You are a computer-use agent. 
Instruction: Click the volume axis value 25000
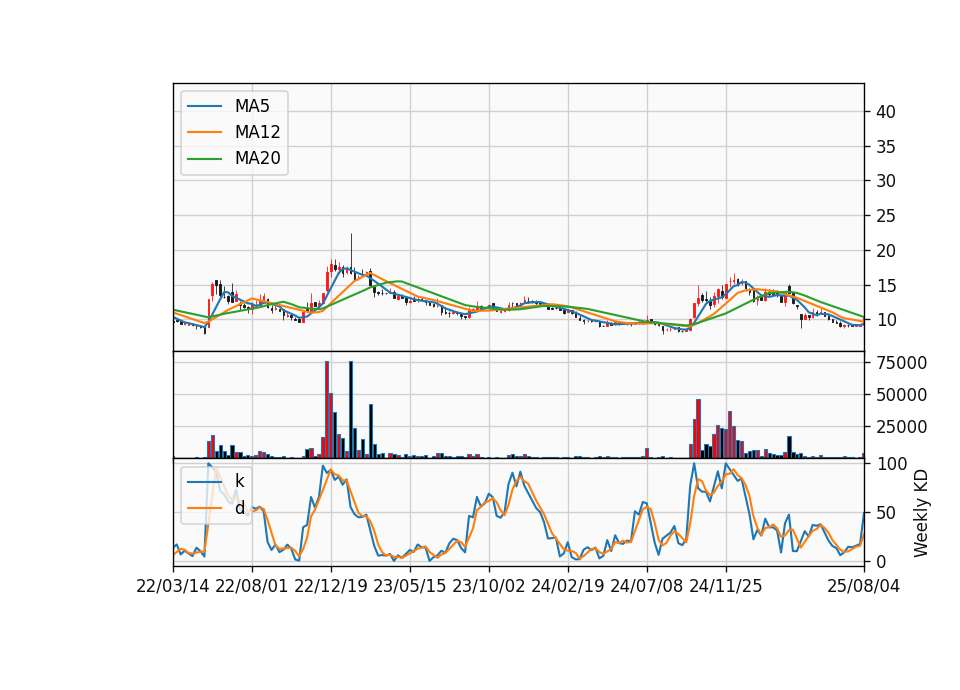coord(901,427)
